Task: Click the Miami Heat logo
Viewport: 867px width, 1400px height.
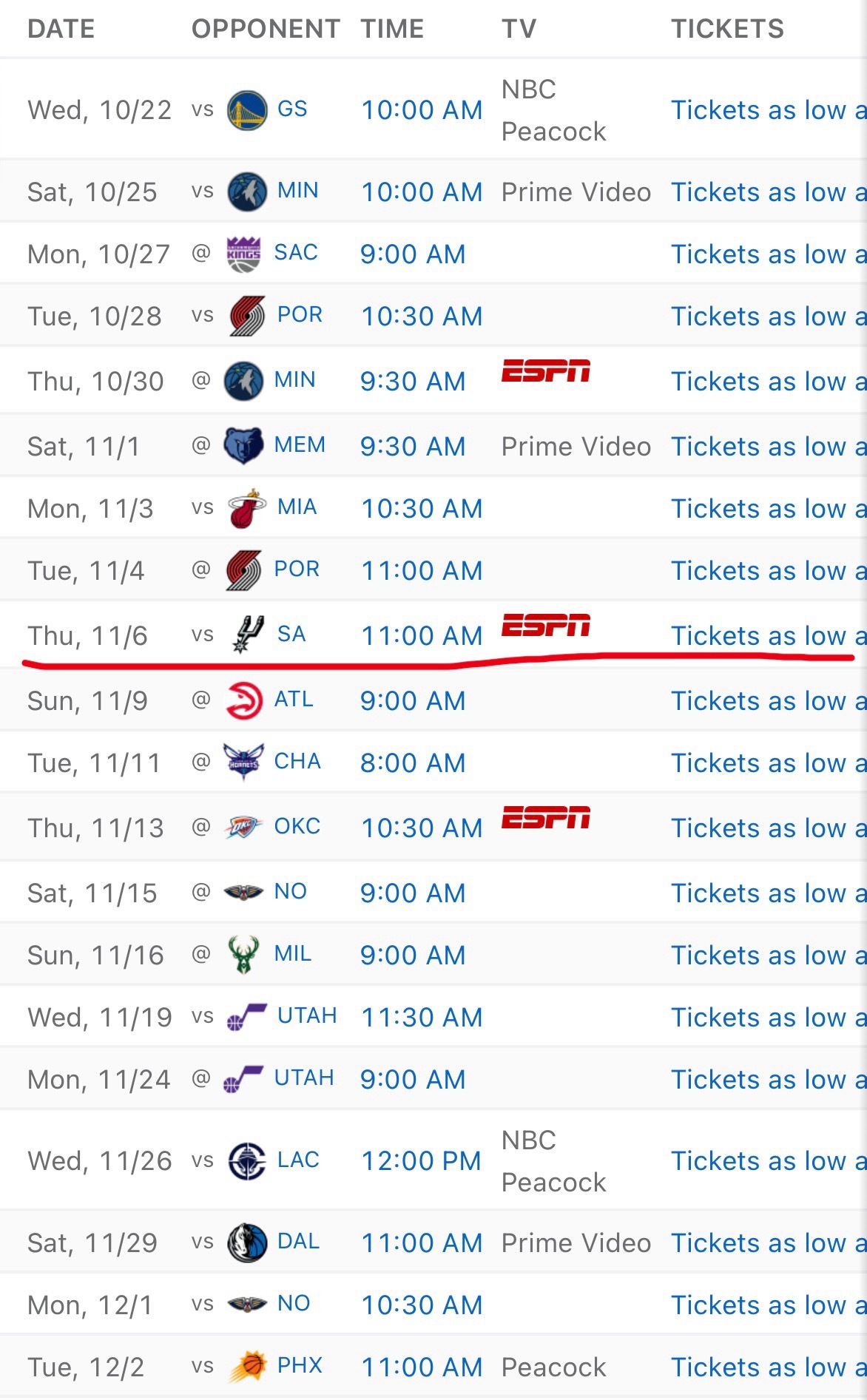Action: pos(246,508)
